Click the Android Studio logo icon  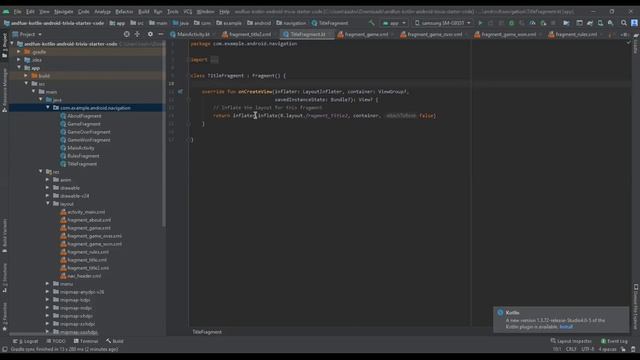click(x=6, y=12)
